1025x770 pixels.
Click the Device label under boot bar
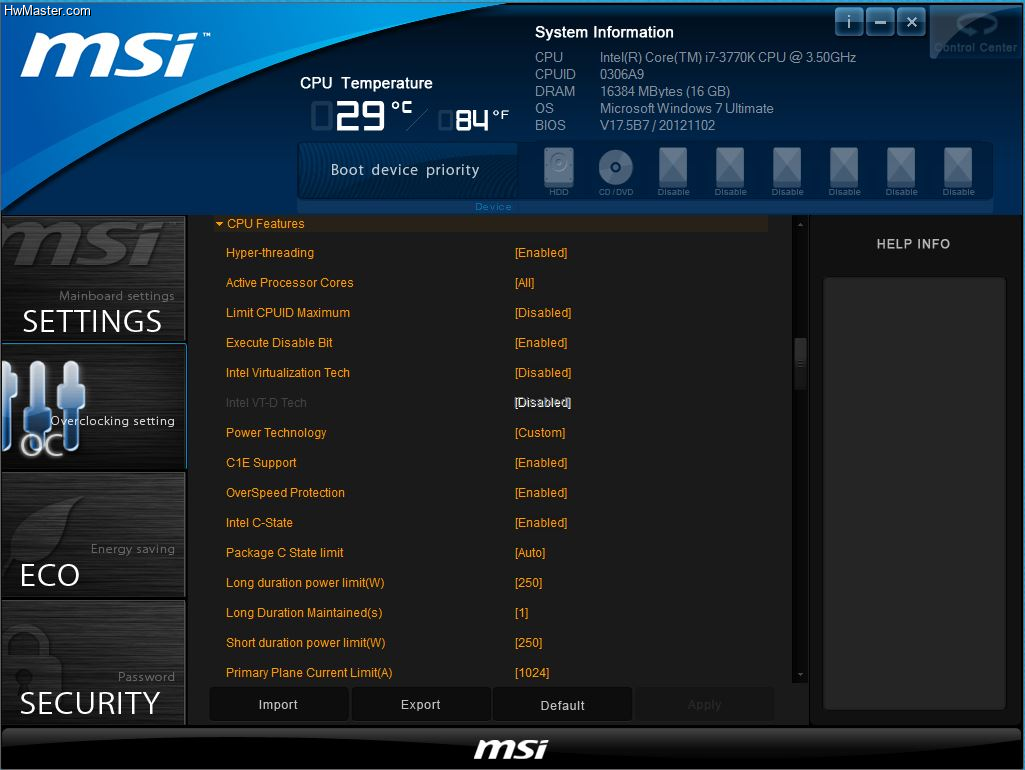[x=494, y=207]
